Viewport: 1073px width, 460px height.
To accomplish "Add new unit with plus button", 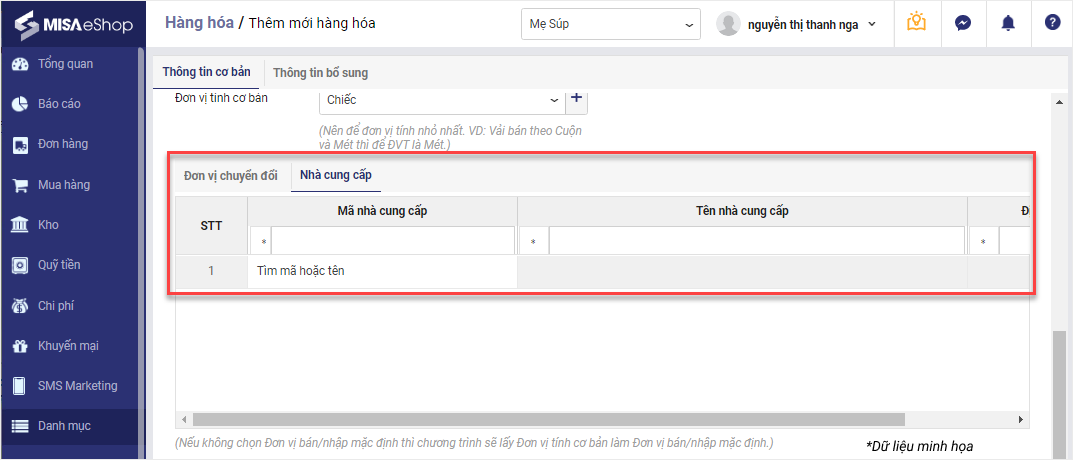I will 576,99.
